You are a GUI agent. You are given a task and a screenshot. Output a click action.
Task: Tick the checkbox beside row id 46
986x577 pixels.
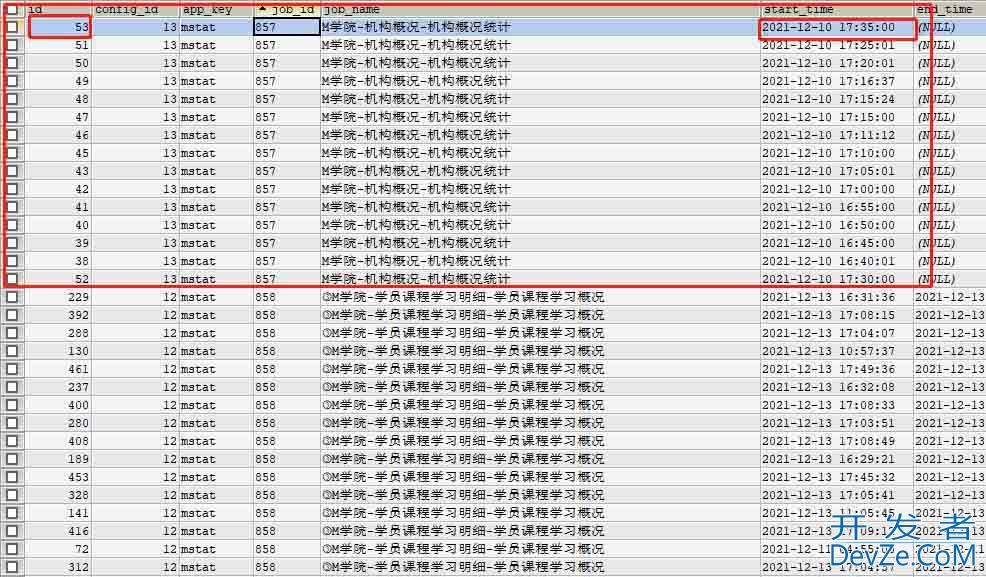point(12,135)
